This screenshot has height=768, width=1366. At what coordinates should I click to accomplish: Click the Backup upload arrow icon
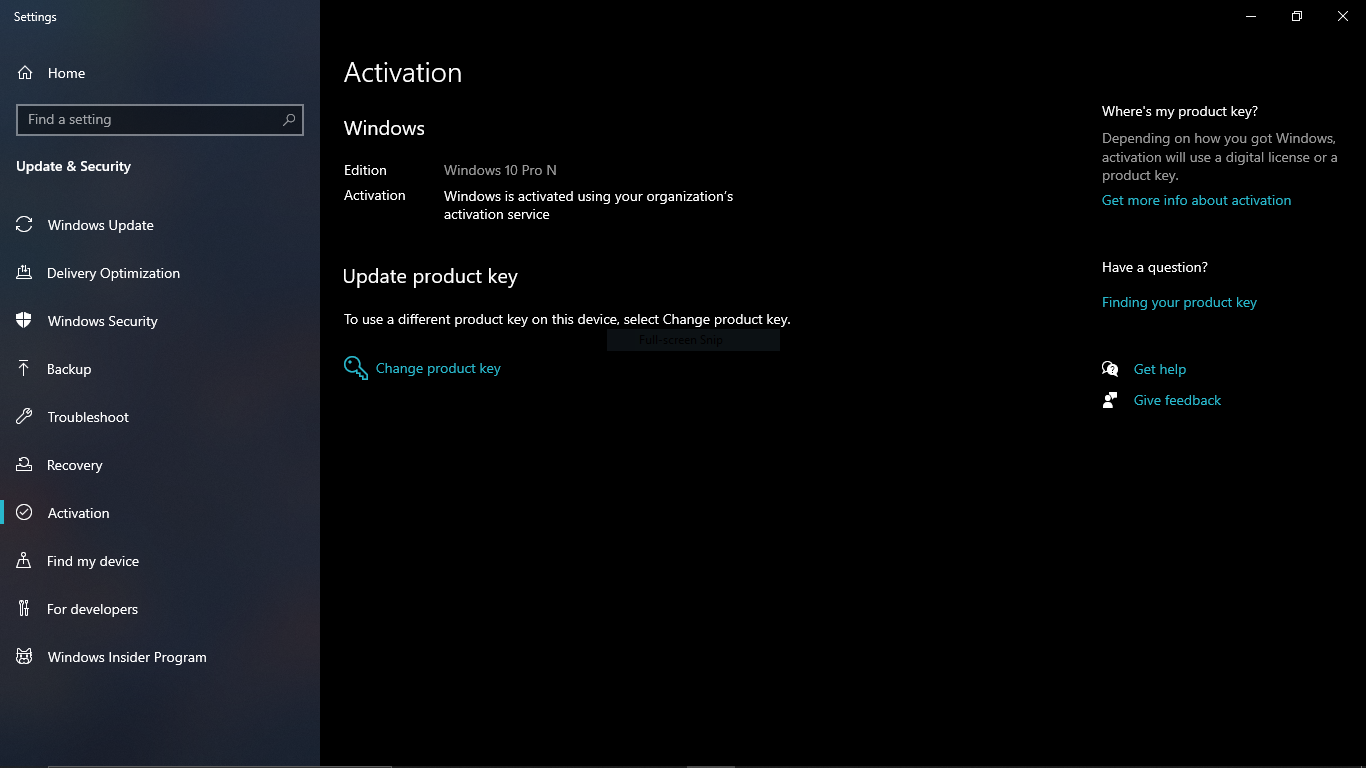[x=24, y=369]
